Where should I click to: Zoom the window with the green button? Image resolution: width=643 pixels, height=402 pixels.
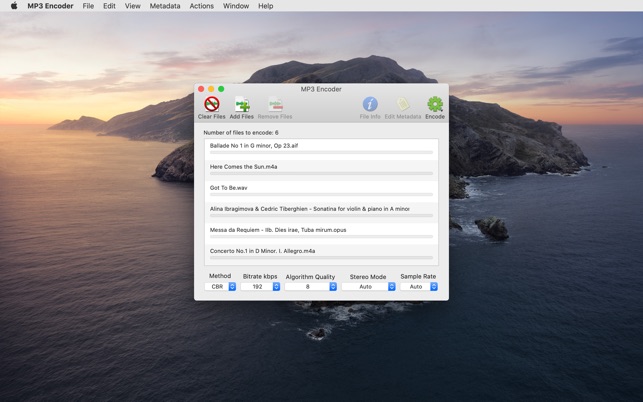tap(221, 89)
